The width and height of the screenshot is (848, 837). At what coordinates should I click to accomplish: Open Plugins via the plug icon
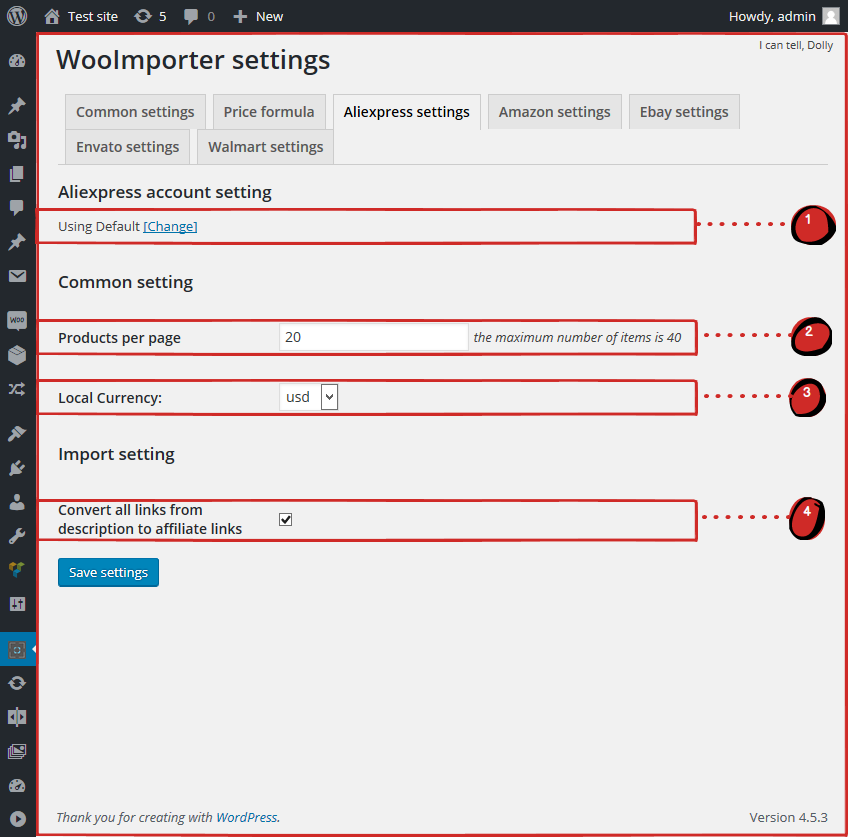pyautogui.click(x=17, y=468)
